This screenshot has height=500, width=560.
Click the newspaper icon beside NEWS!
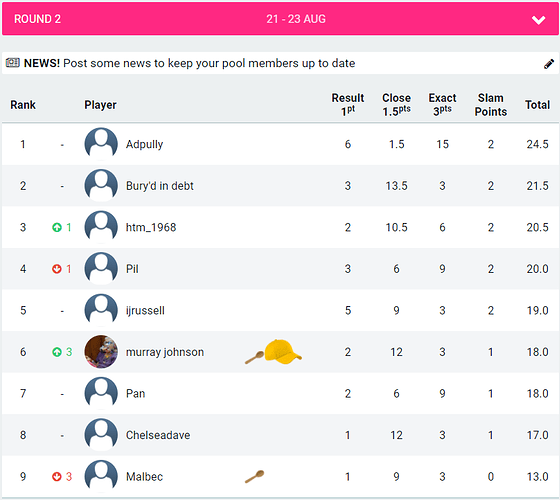[x=12, y=63]
